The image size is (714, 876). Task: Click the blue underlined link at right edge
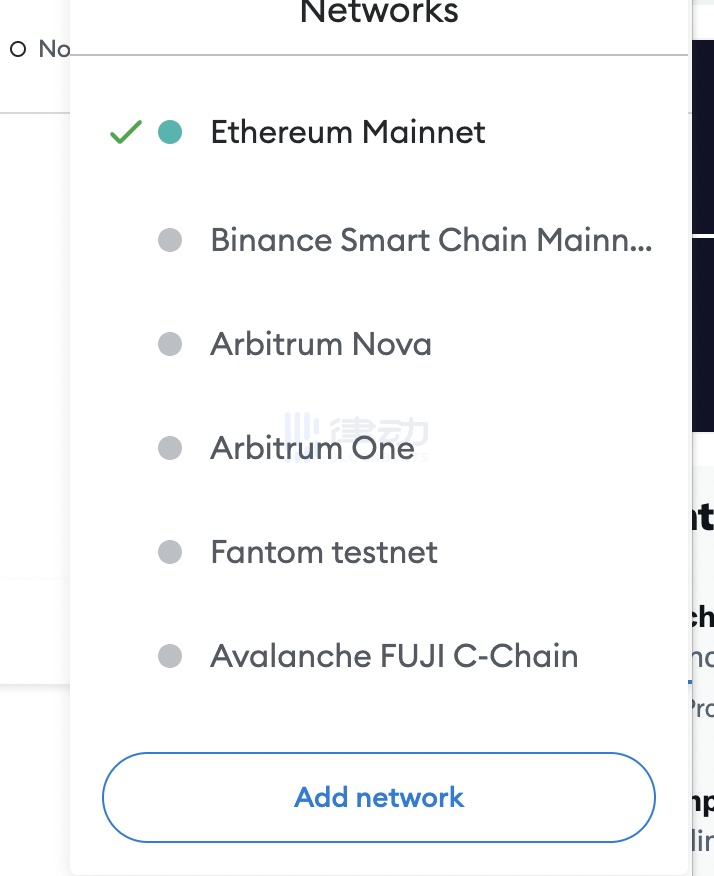[x=703, y=660]
